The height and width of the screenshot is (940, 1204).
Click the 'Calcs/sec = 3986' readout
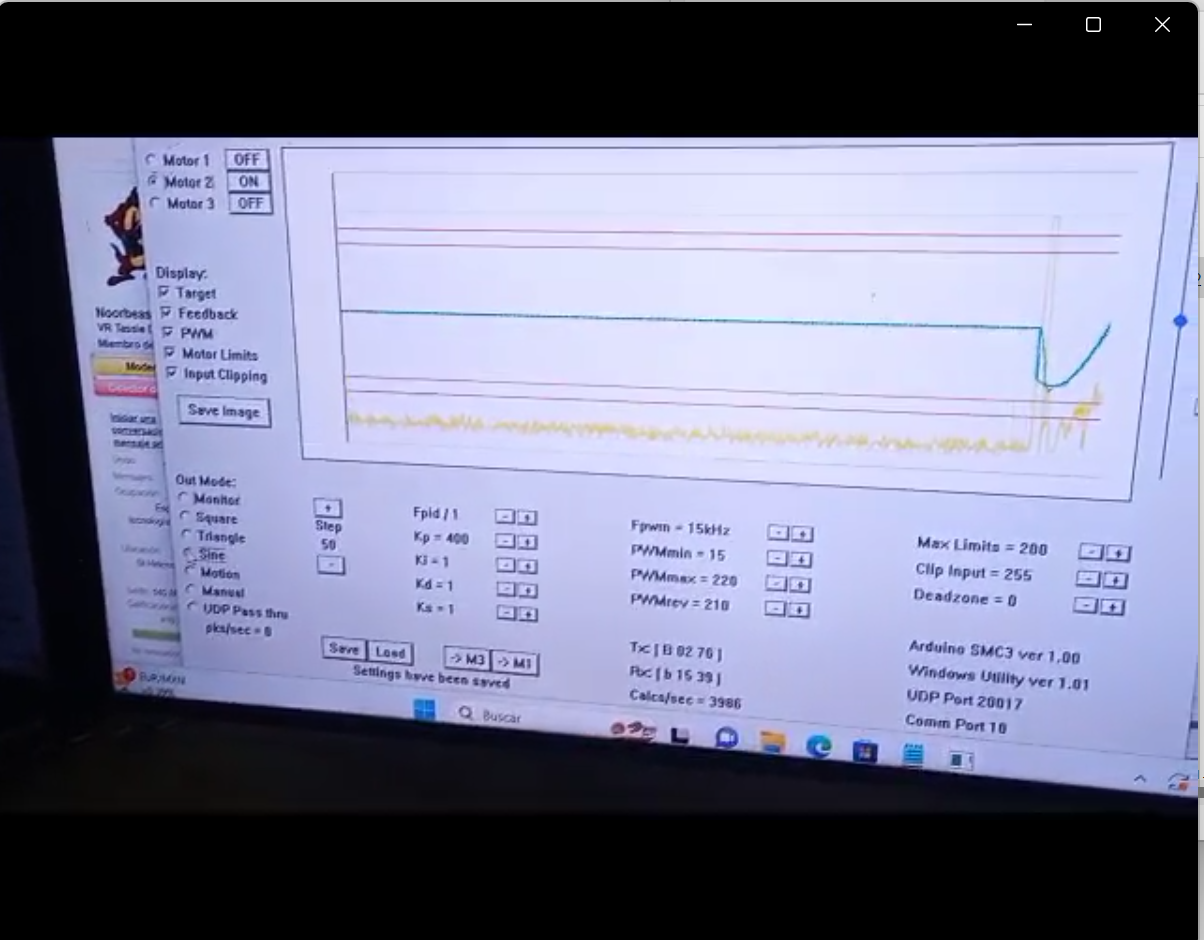pyautogui.click(x=686, y=699)
